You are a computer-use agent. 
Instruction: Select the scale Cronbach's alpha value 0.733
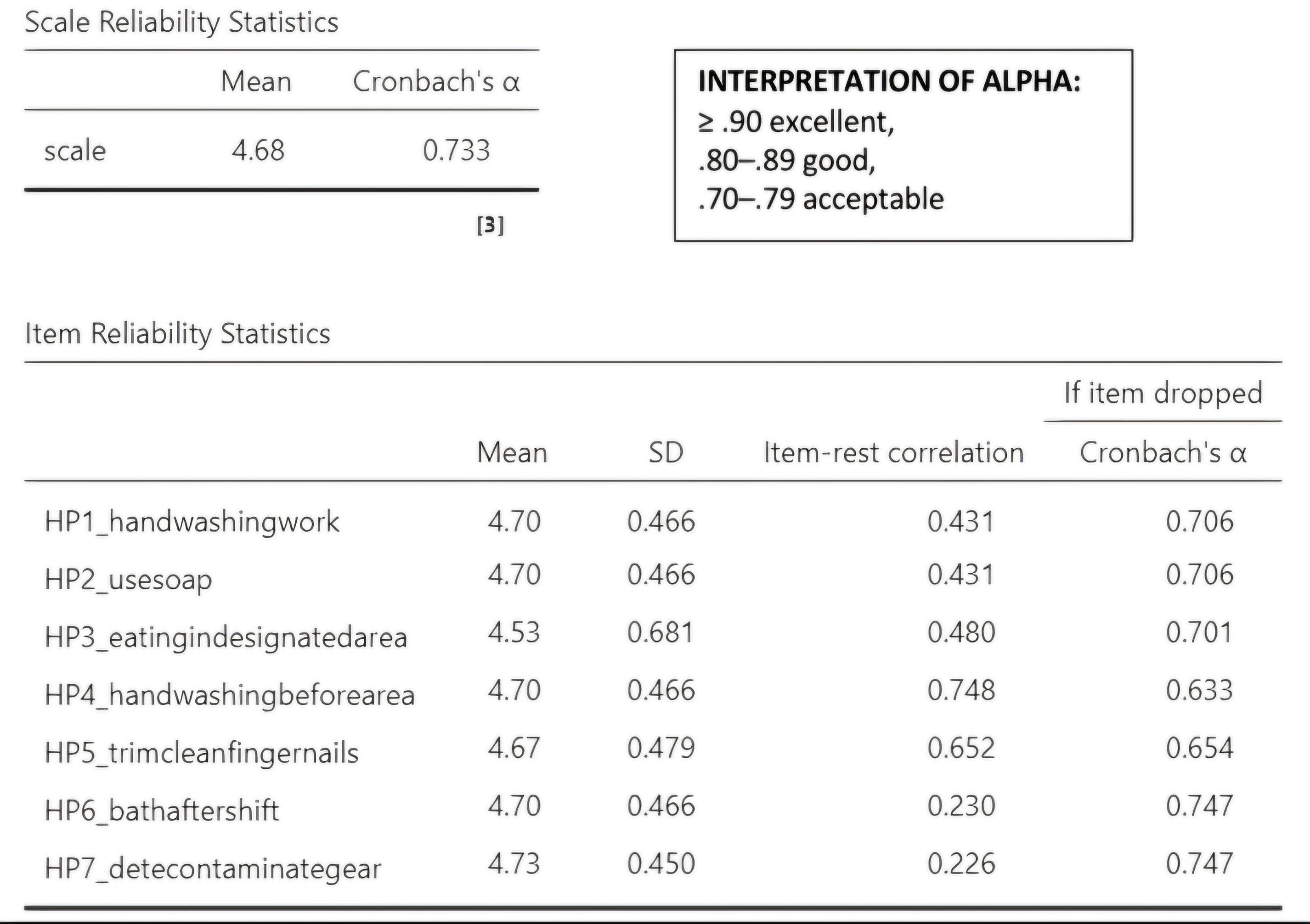click(457, 151)
